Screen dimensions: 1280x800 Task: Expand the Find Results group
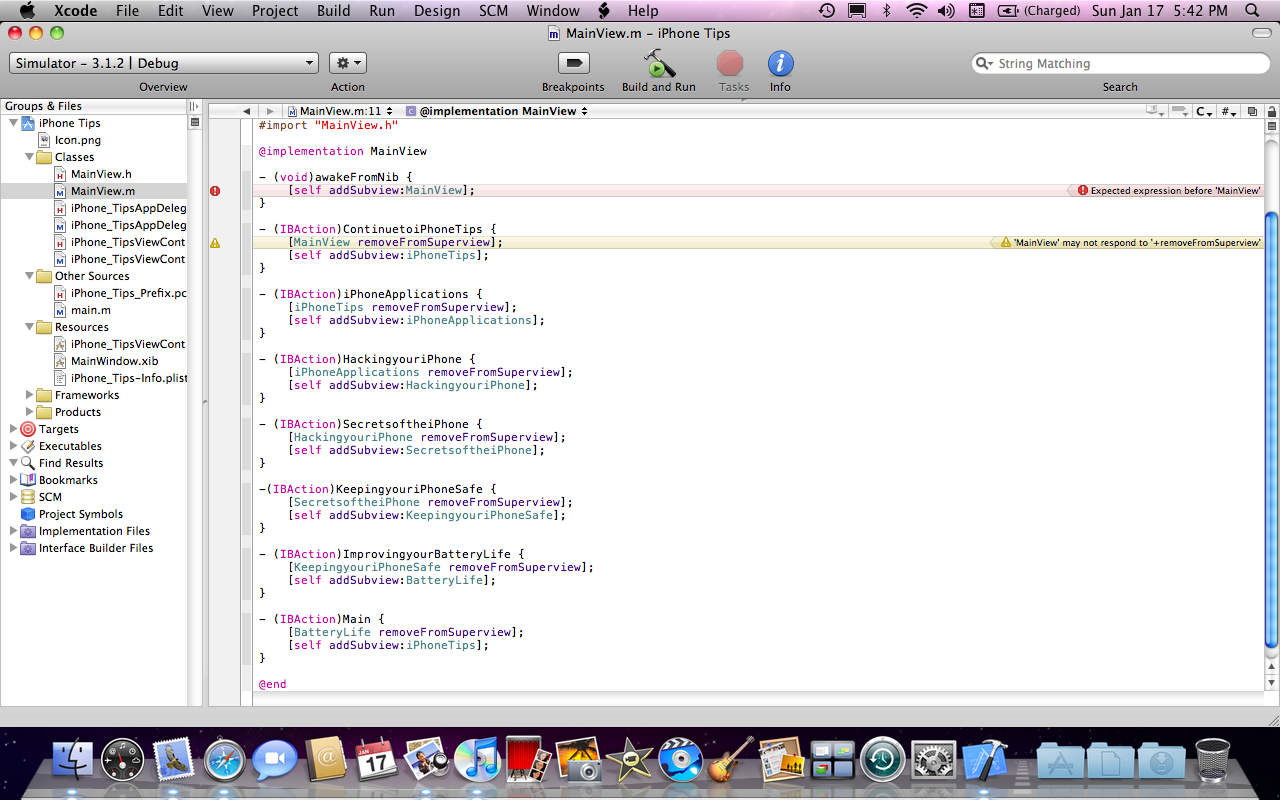[13, 463]
